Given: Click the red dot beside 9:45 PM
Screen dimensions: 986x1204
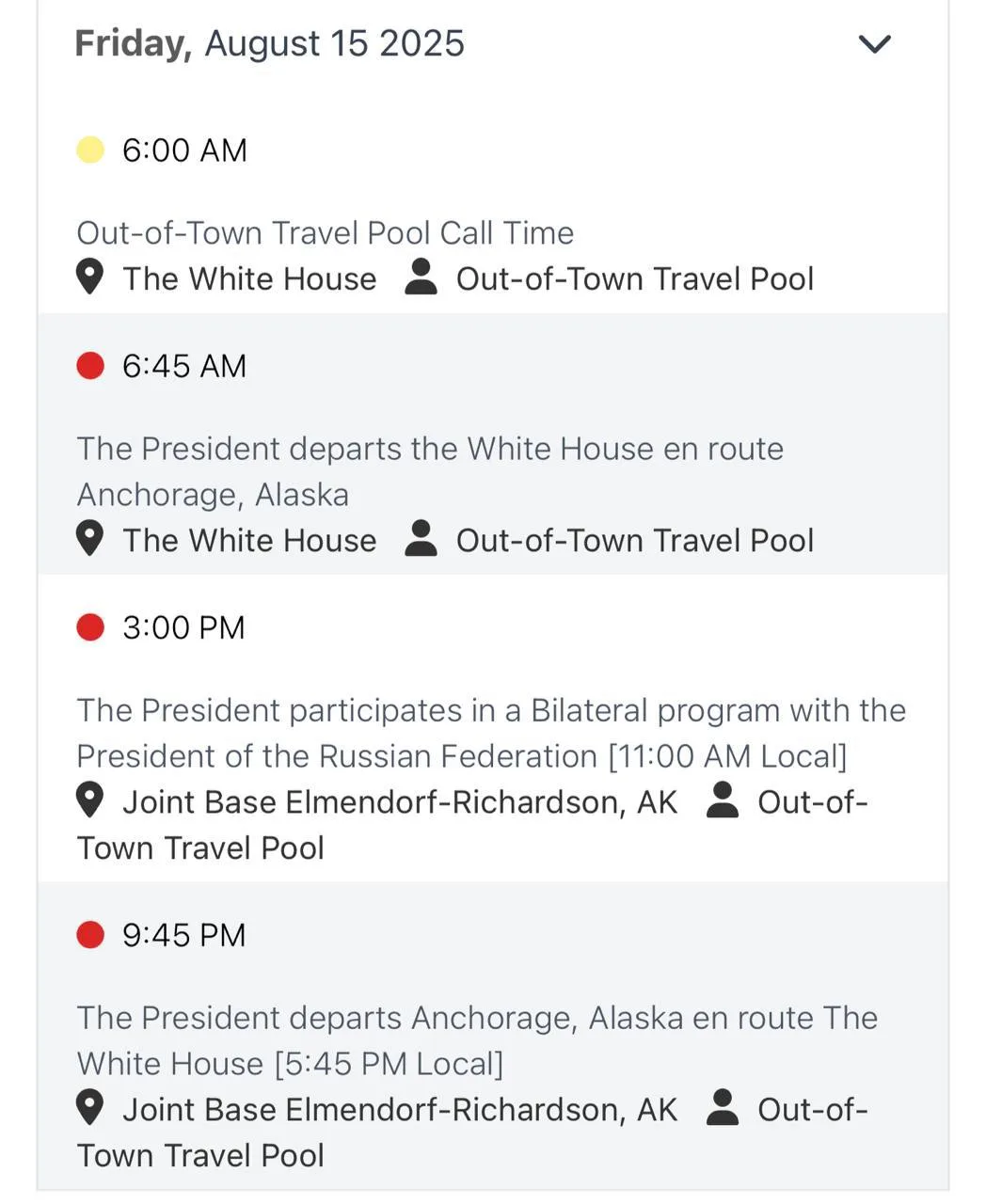Looking at the screenshot, I should point(90,935).
